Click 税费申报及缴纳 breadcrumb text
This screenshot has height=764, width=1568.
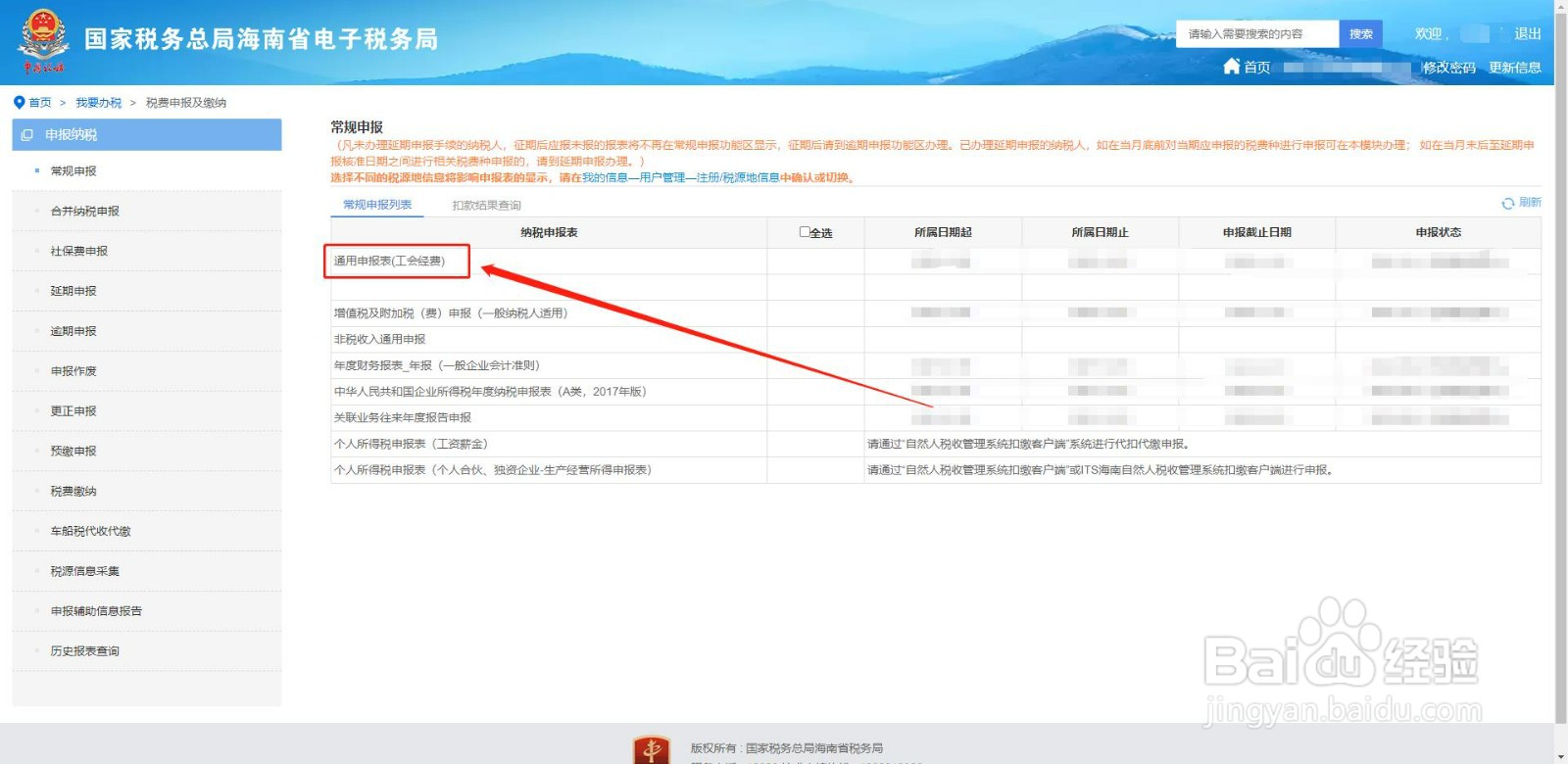click(x=186, y=103)
